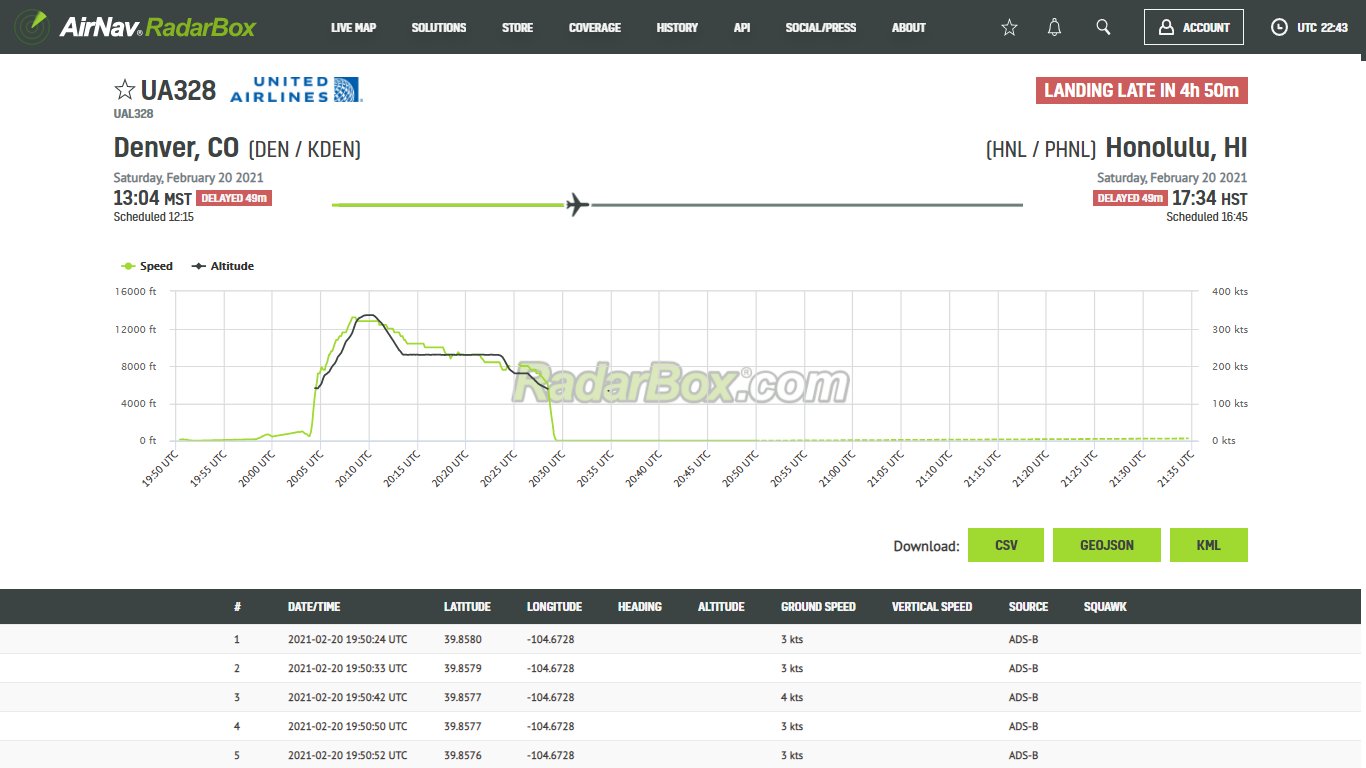
Task: Click the UTC clock icon
Action: (1279, 28)
